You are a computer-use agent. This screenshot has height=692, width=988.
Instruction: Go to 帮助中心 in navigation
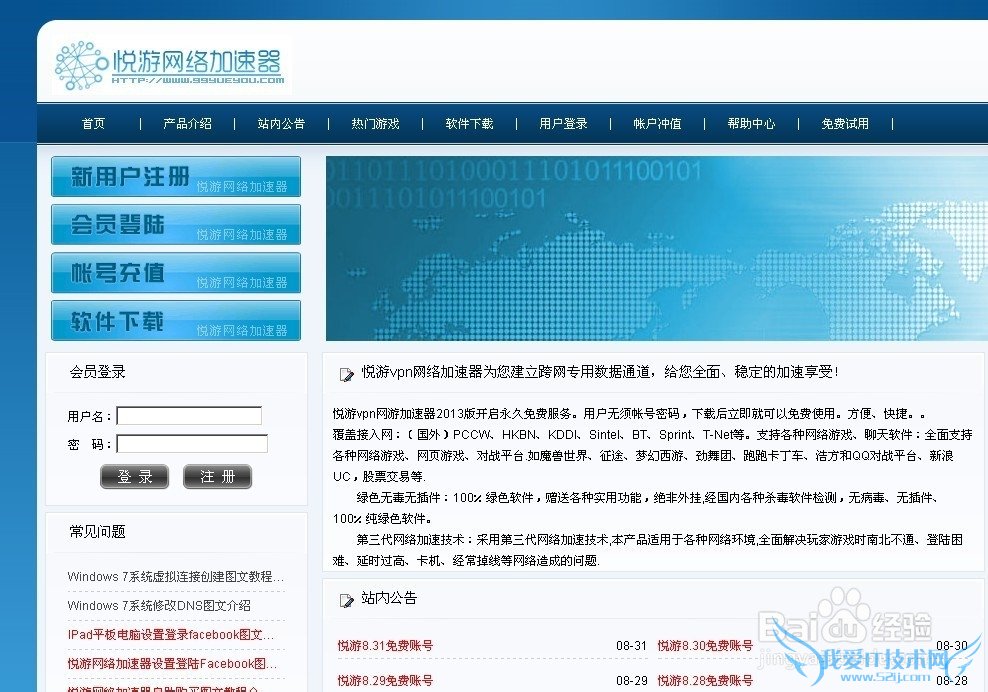click(x=750, y=124)
